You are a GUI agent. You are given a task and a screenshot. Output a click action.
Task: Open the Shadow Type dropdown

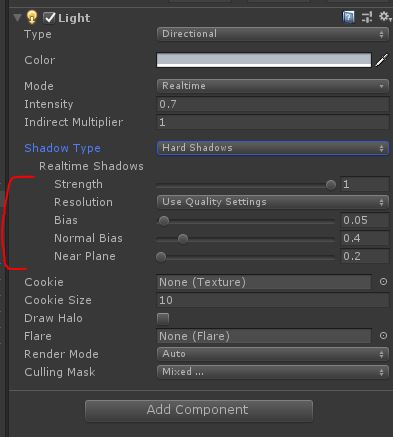click(273, 148)
